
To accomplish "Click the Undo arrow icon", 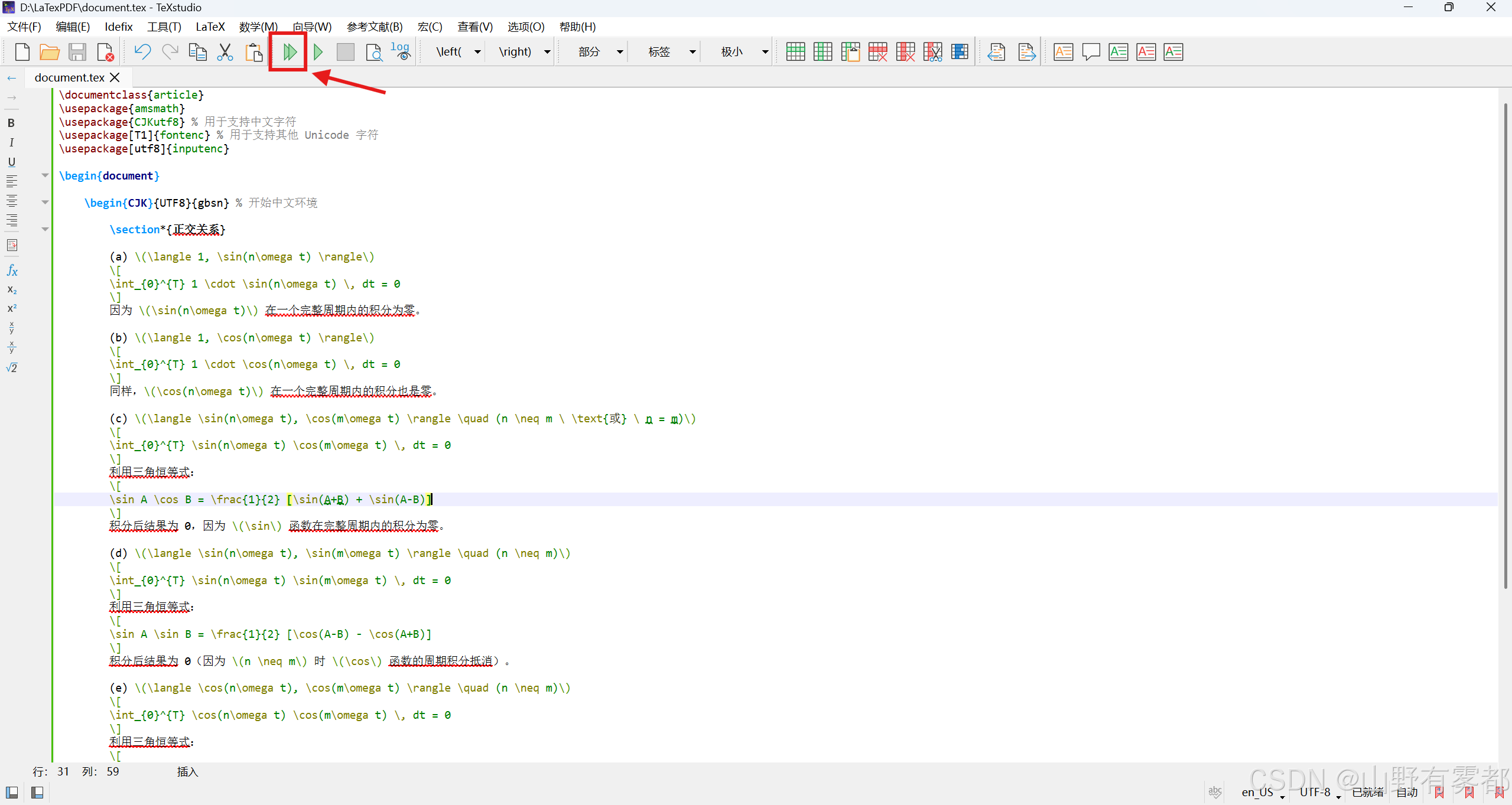I will 142,52.
